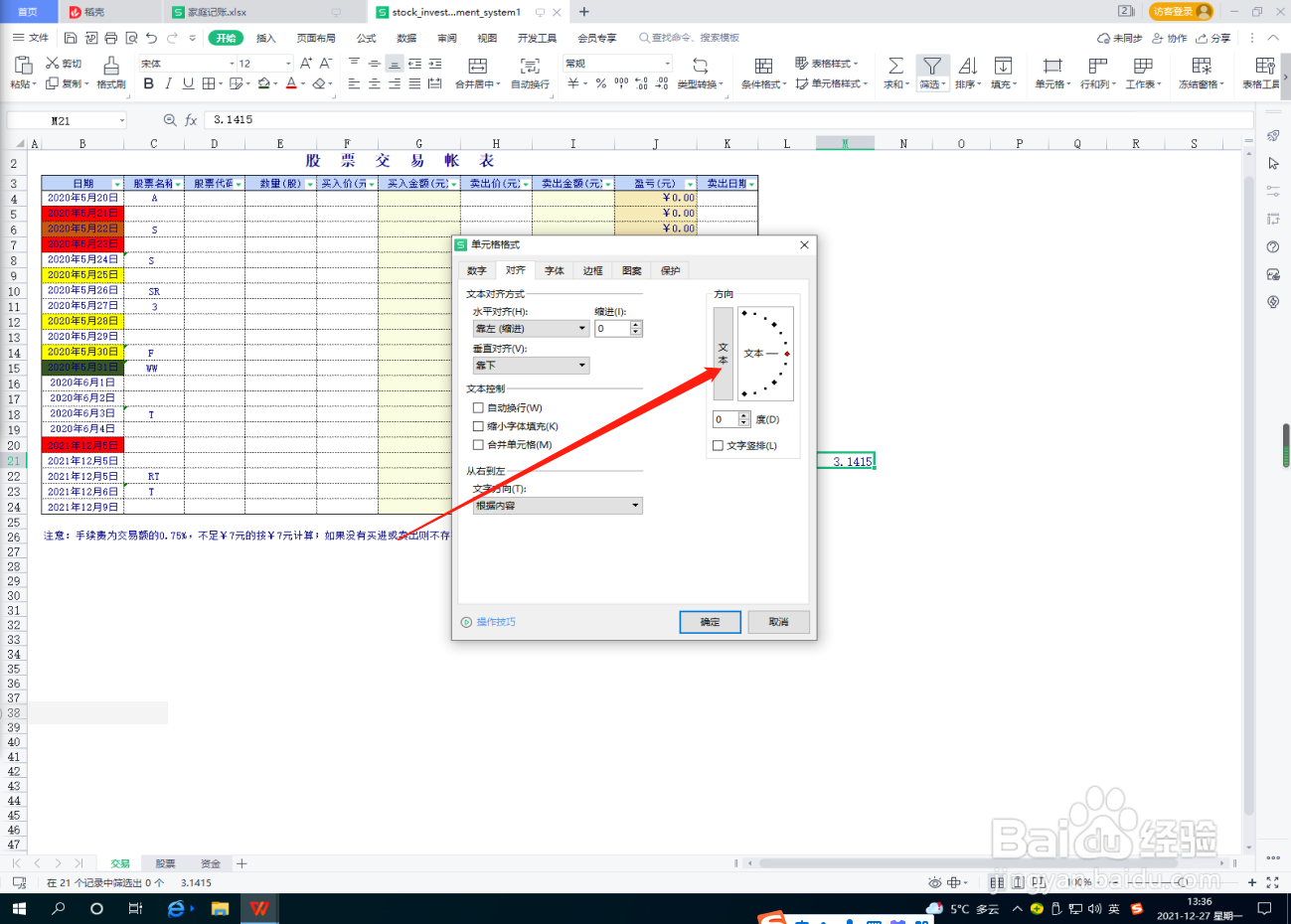The width and height of the screenshot is (1291, 924).
Task: Switch to the 资金 sheet tab
Action: click(211, 863)
